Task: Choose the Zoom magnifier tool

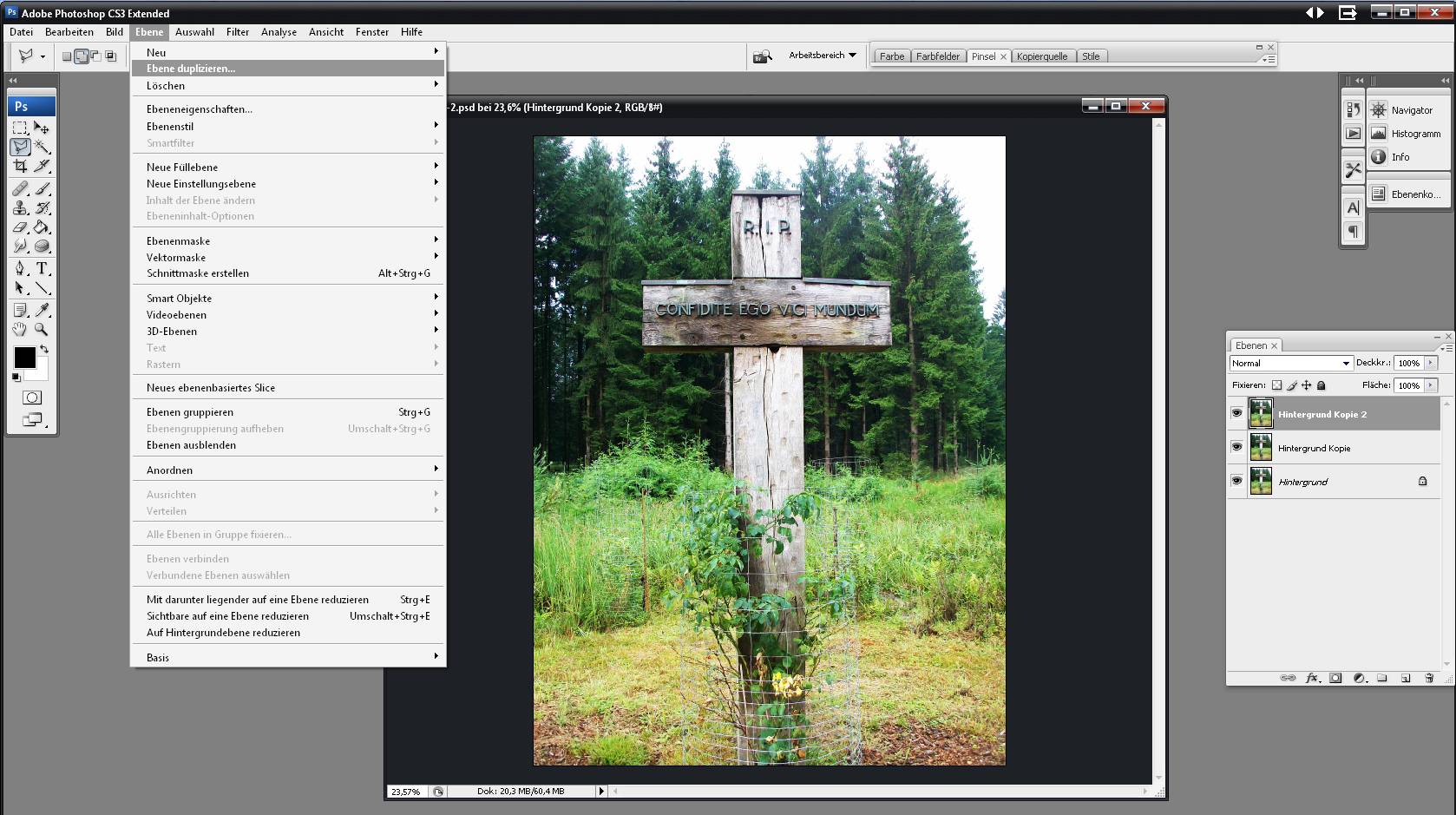Action: click(x=42, y=330)
